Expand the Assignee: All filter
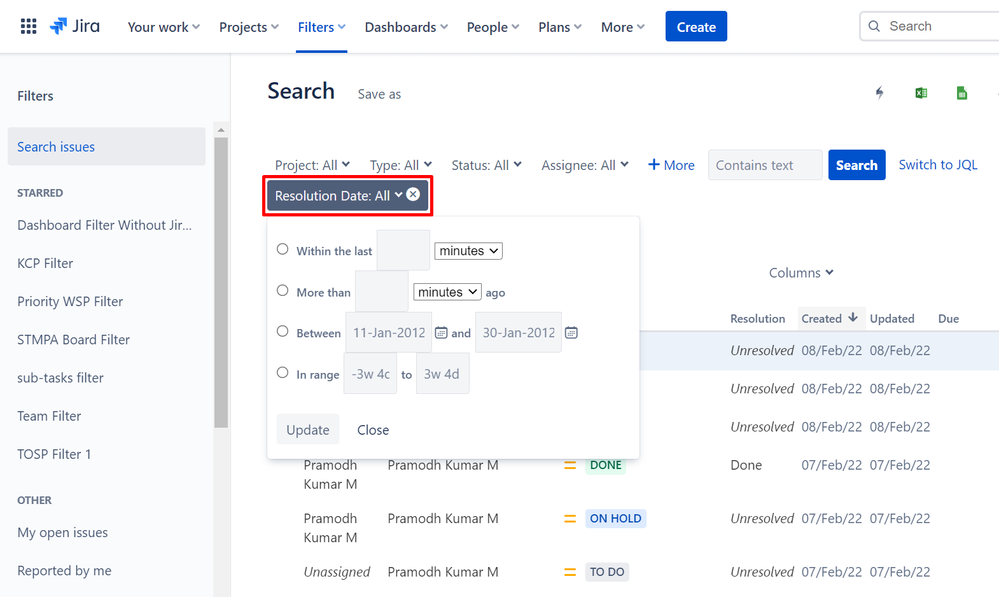This screenshot has height=597, width=999. point(585,165)
